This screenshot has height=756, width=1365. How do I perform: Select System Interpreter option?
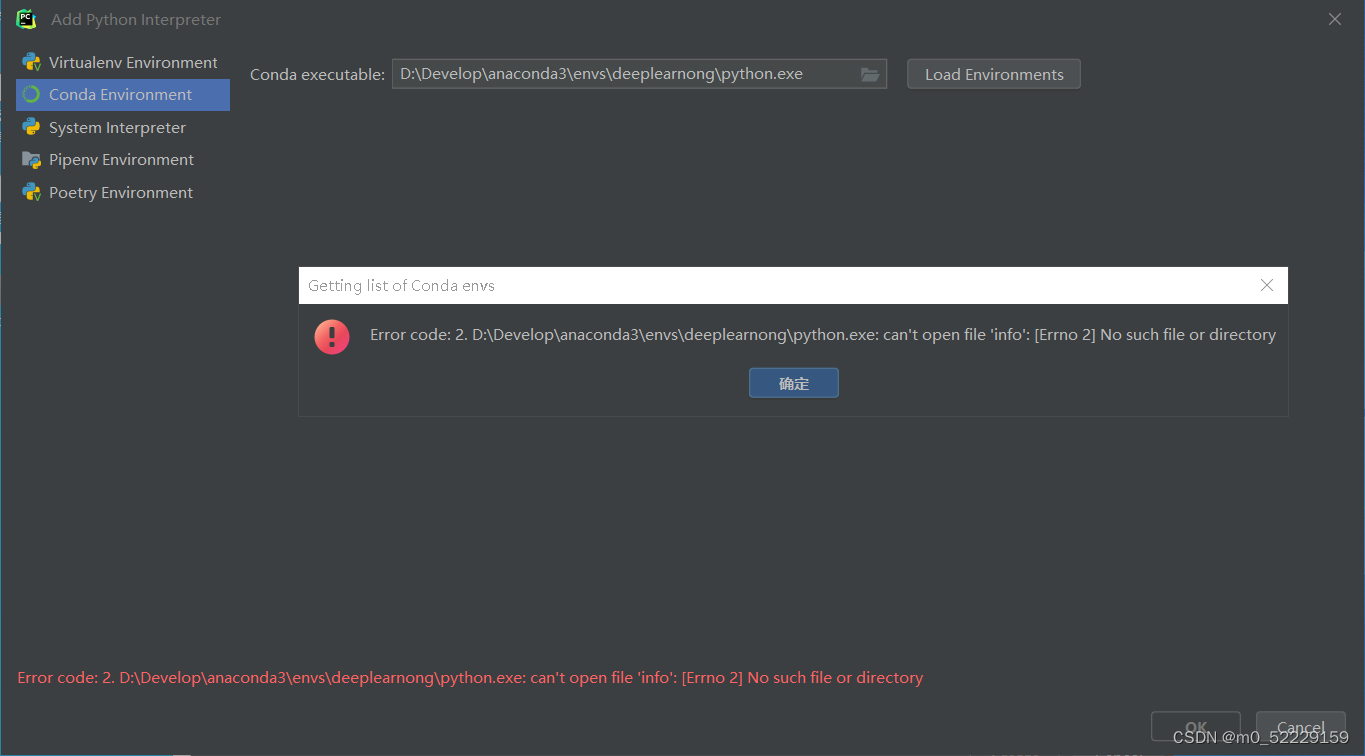[123, 127]
